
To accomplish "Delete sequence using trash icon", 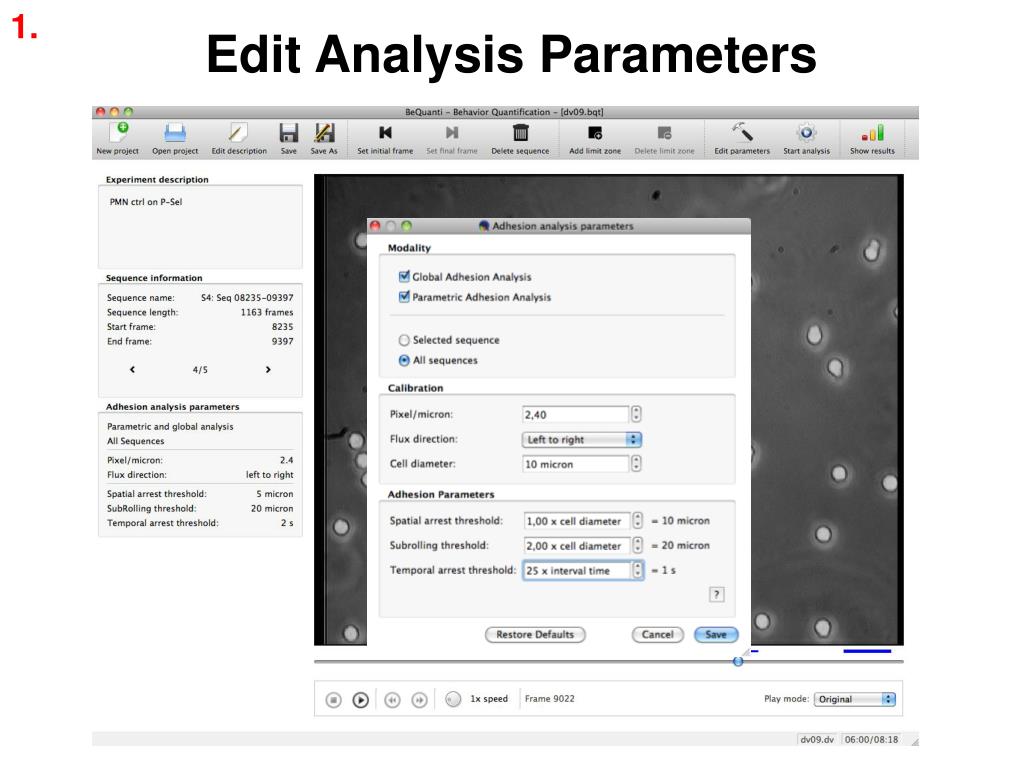I will (520, 133).
